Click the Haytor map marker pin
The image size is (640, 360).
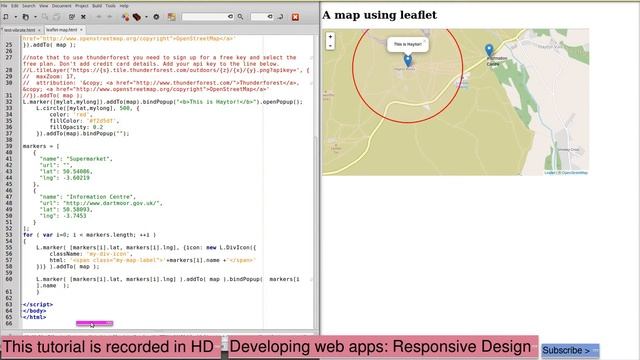tap(408, 60)
